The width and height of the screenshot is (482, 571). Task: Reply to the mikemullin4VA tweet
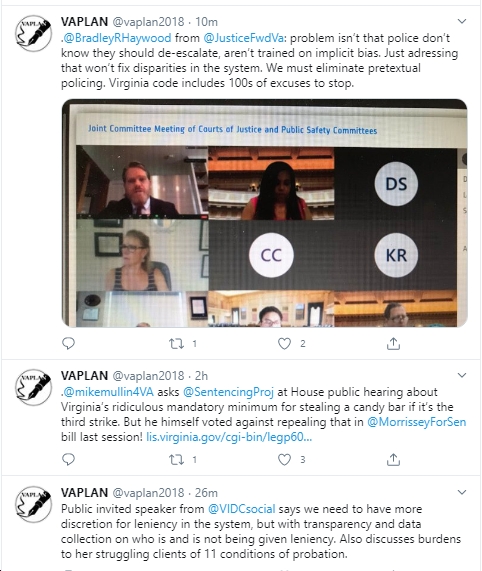click(x=68, y=460)
